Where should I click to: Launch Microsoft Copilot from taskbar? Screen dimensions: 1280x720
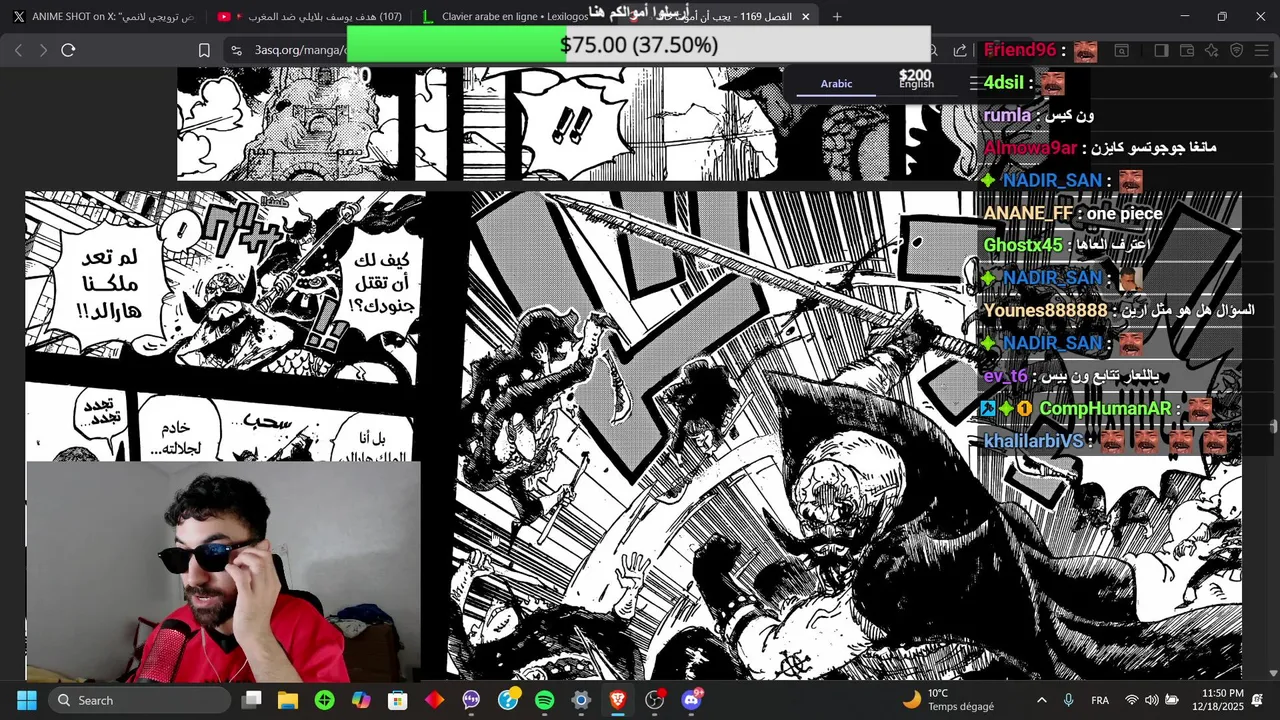coord(361,700)
